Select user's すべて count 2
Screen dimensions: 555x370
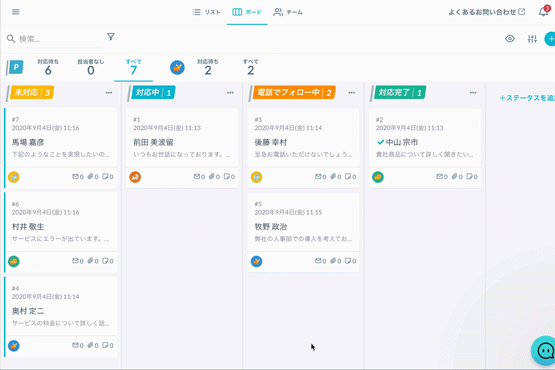click(251, 67)
